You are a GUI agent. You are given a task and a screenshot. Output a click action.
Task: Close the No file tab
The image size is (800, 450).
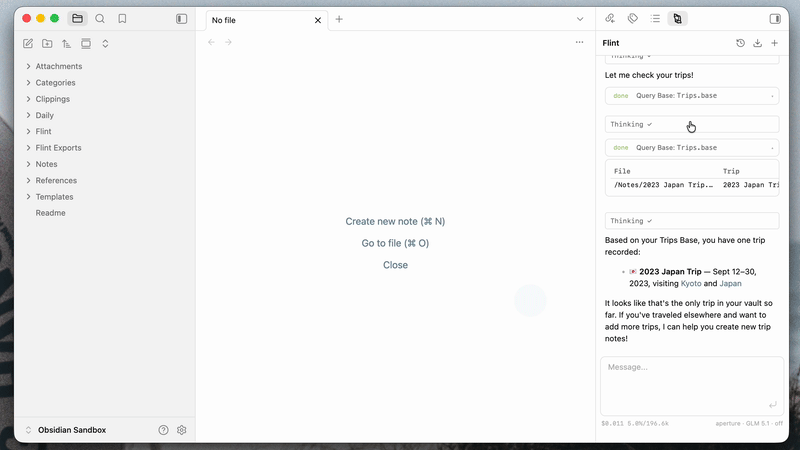pos(318,20)
